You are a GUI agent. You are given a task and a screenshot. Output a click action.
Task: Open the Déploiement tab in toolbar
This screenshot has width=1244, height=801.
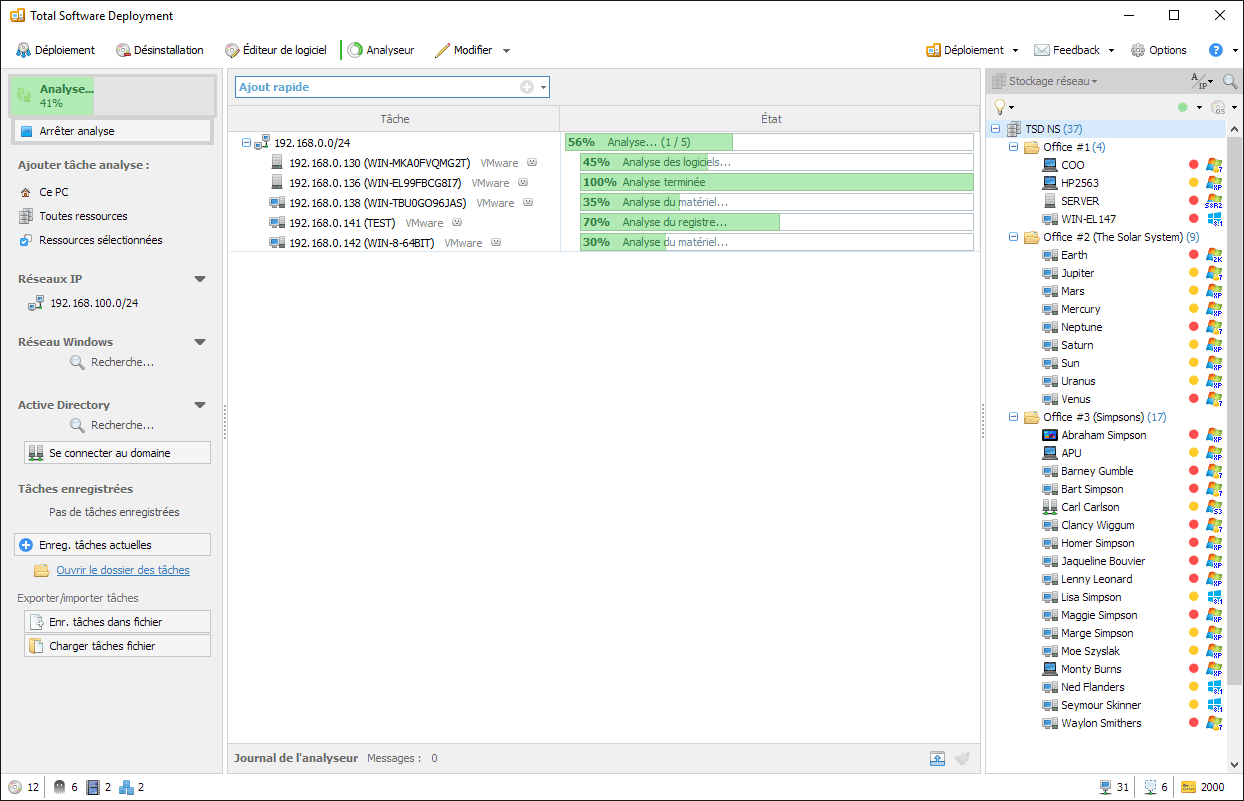pos(55,50)
